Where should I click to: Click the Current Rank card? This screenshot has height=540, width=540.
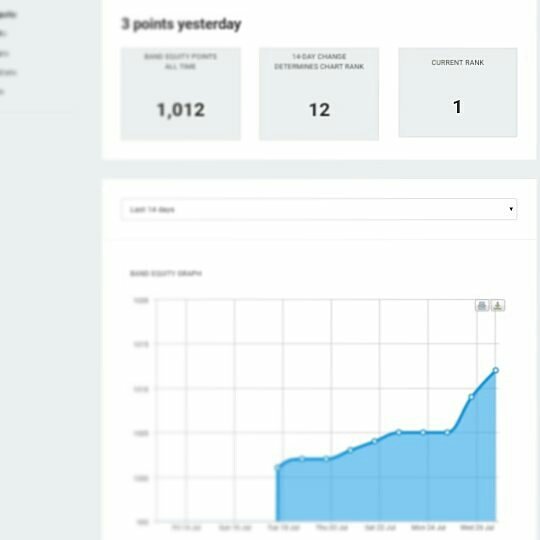[458, 92]
